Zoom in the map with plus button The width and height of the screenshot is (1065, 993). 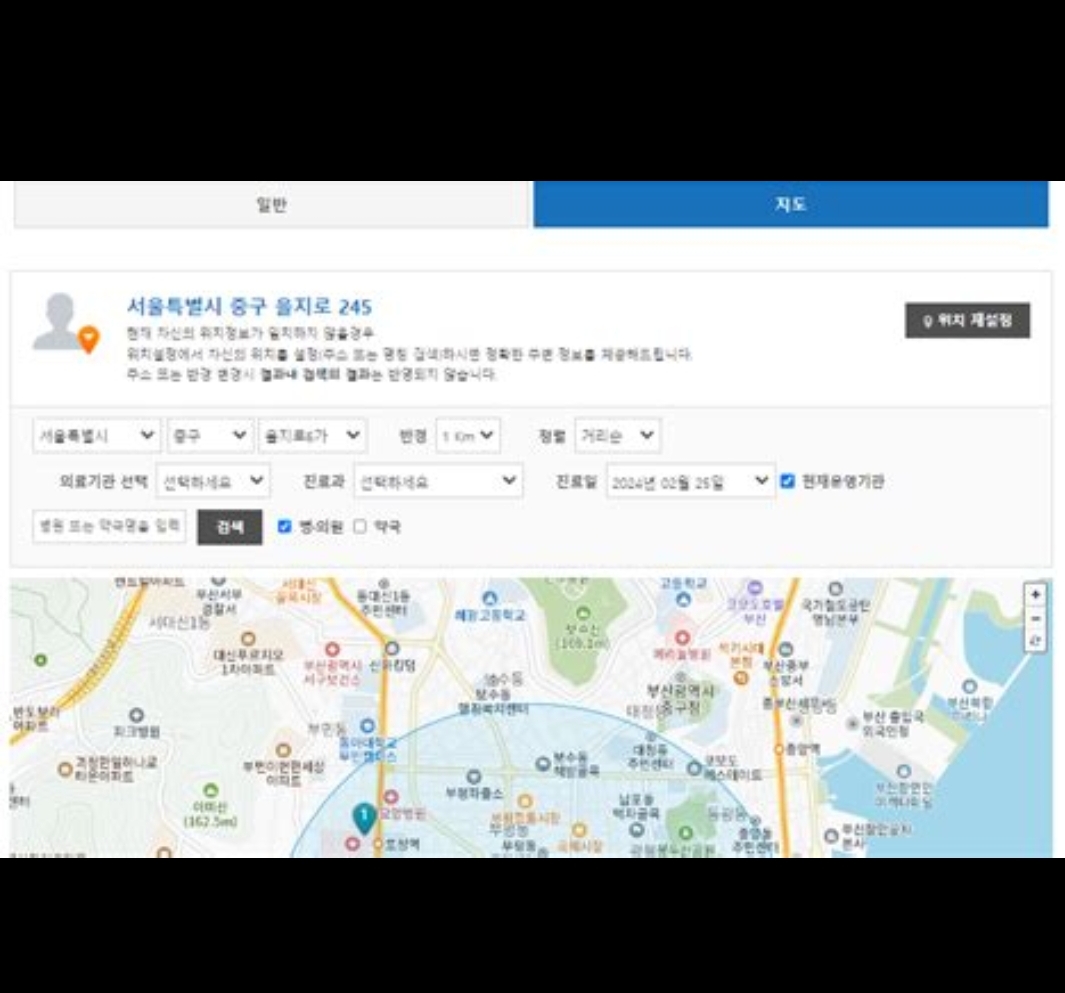pyautogui.click(x=1035, y=595)
